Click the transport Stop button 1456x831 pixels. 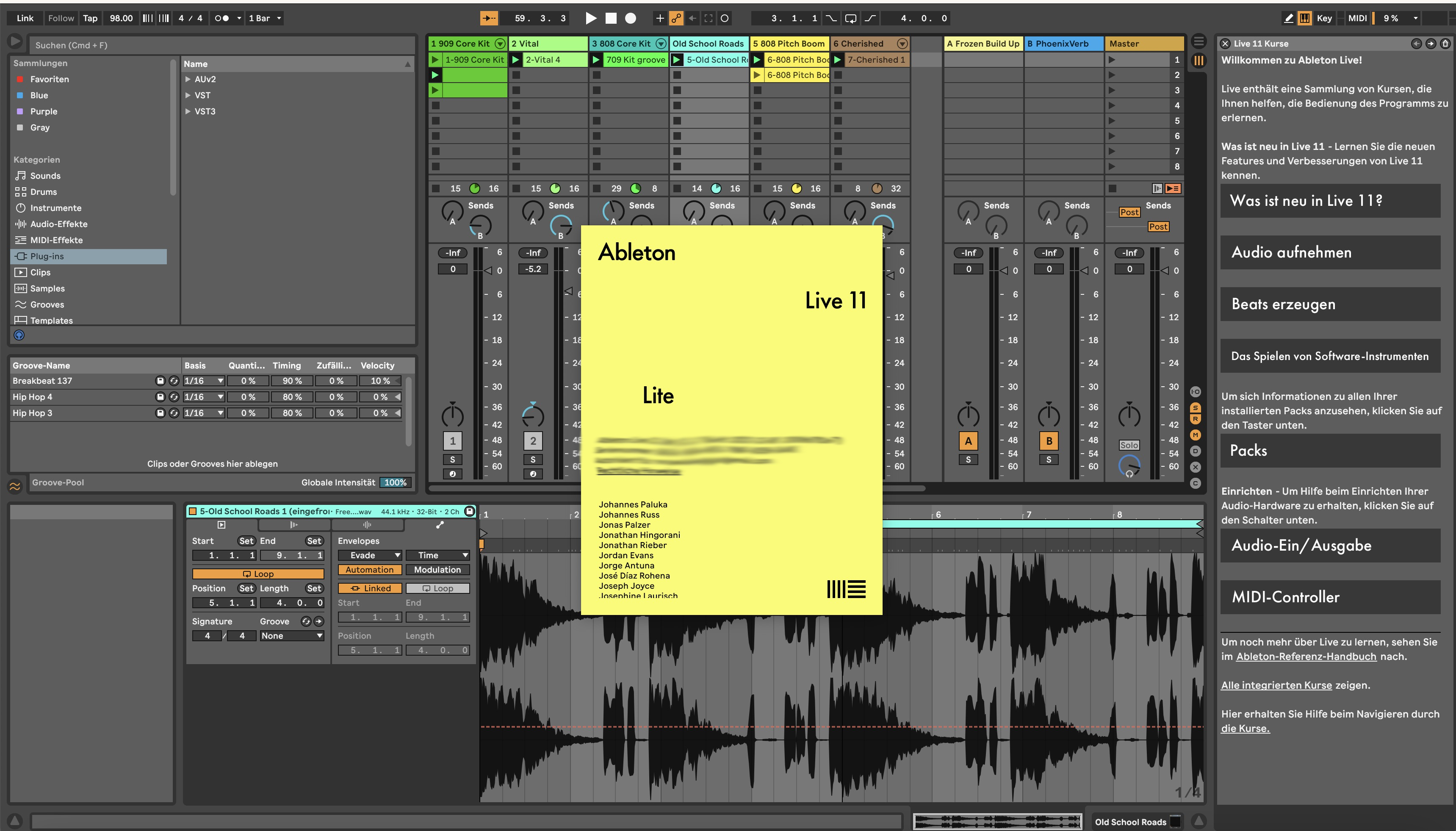click(x=611, y=18)
